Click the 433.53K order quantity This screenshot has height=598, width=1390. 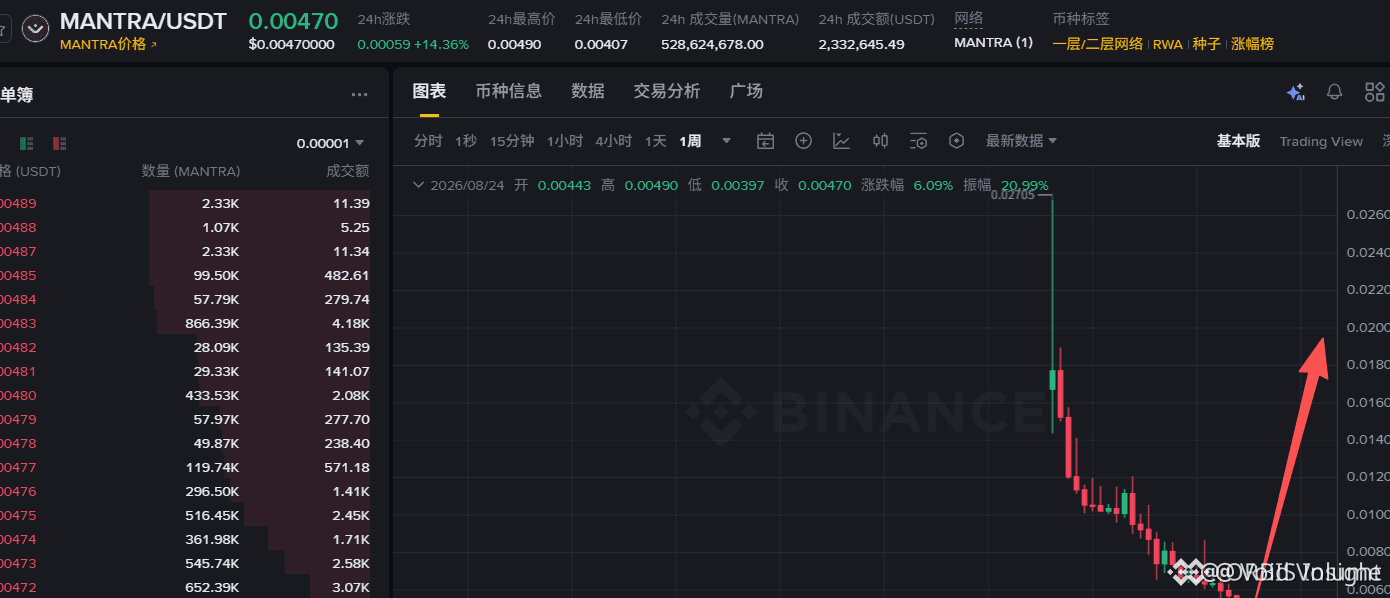pyautogui.click(x=212, y=395)
